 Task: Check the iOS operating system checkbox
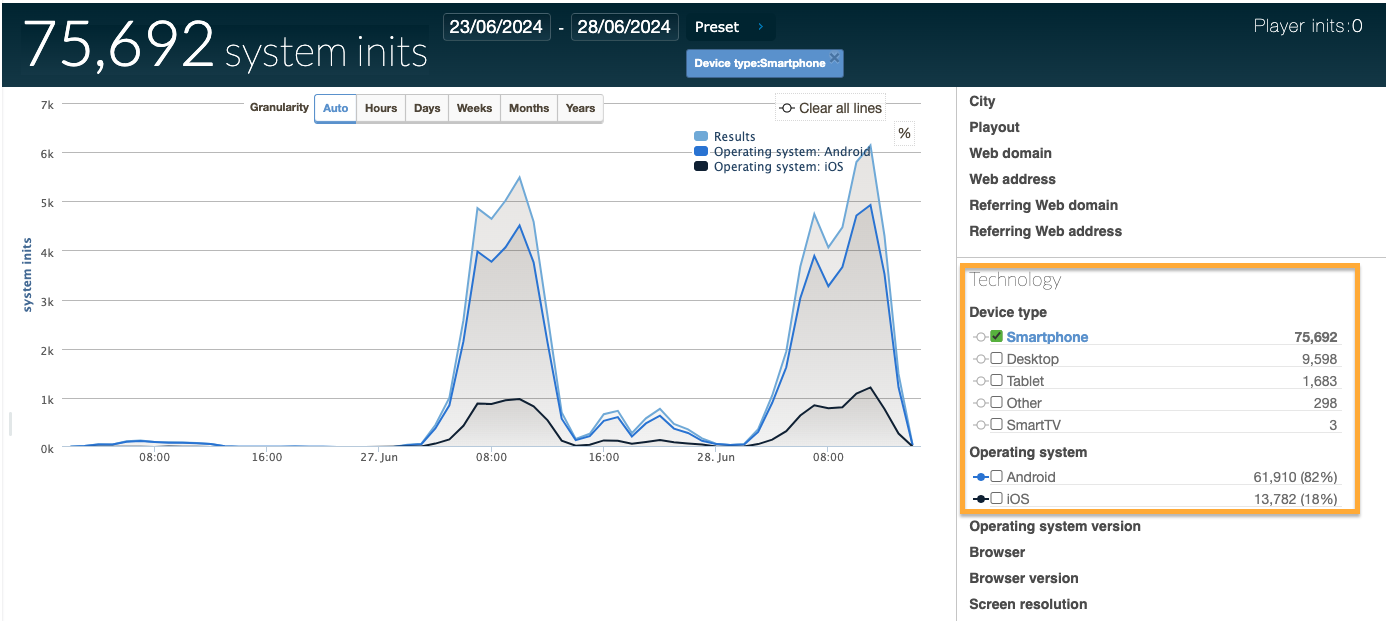point(996,498)
